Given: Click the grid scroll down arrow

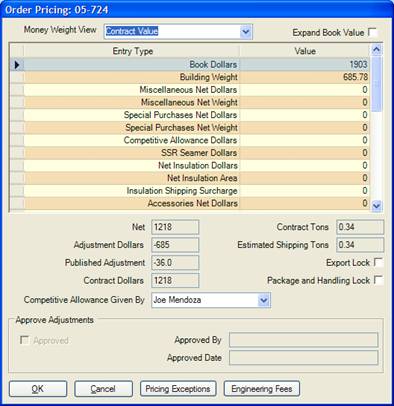Looking at the screenshot, I should (376, 206).
